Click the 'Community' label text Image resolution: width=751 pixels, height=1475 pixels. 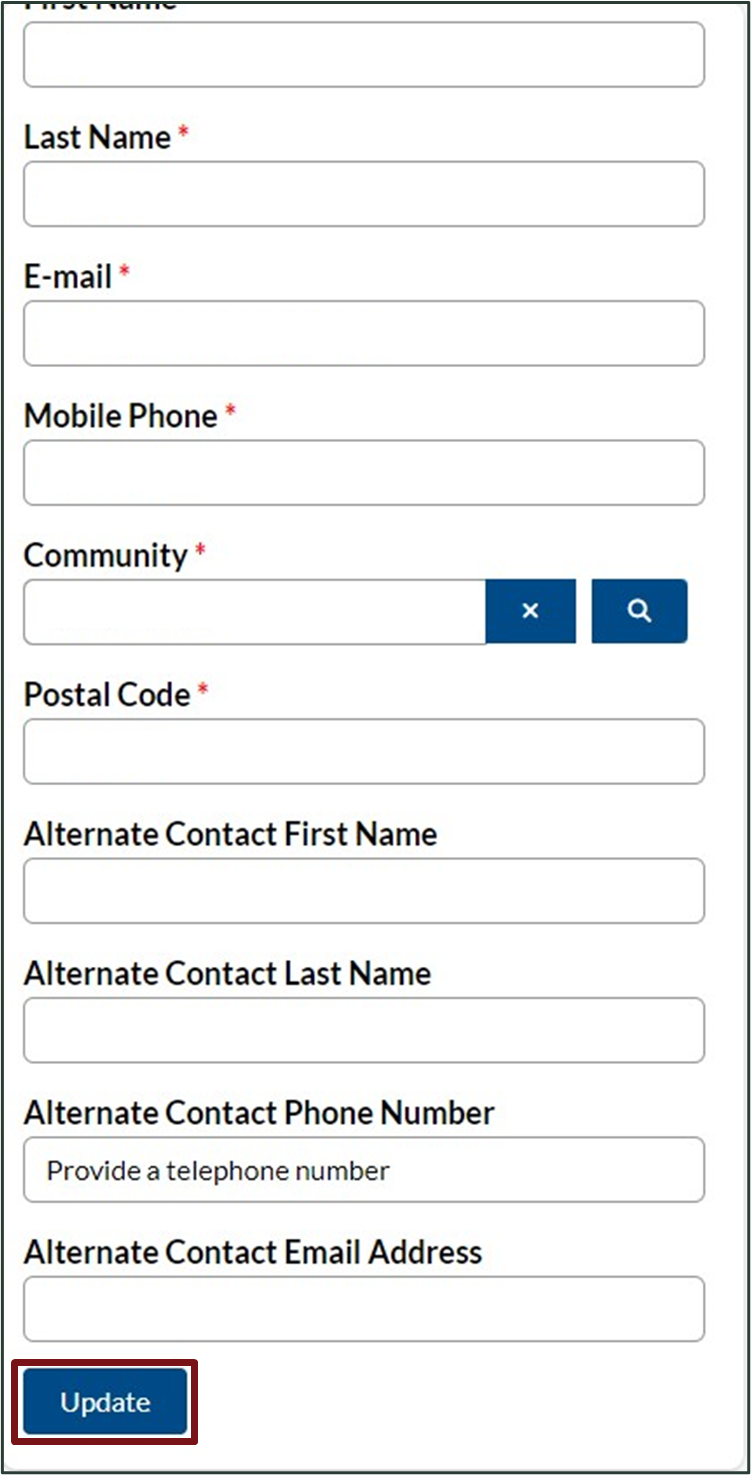point(105,555)
